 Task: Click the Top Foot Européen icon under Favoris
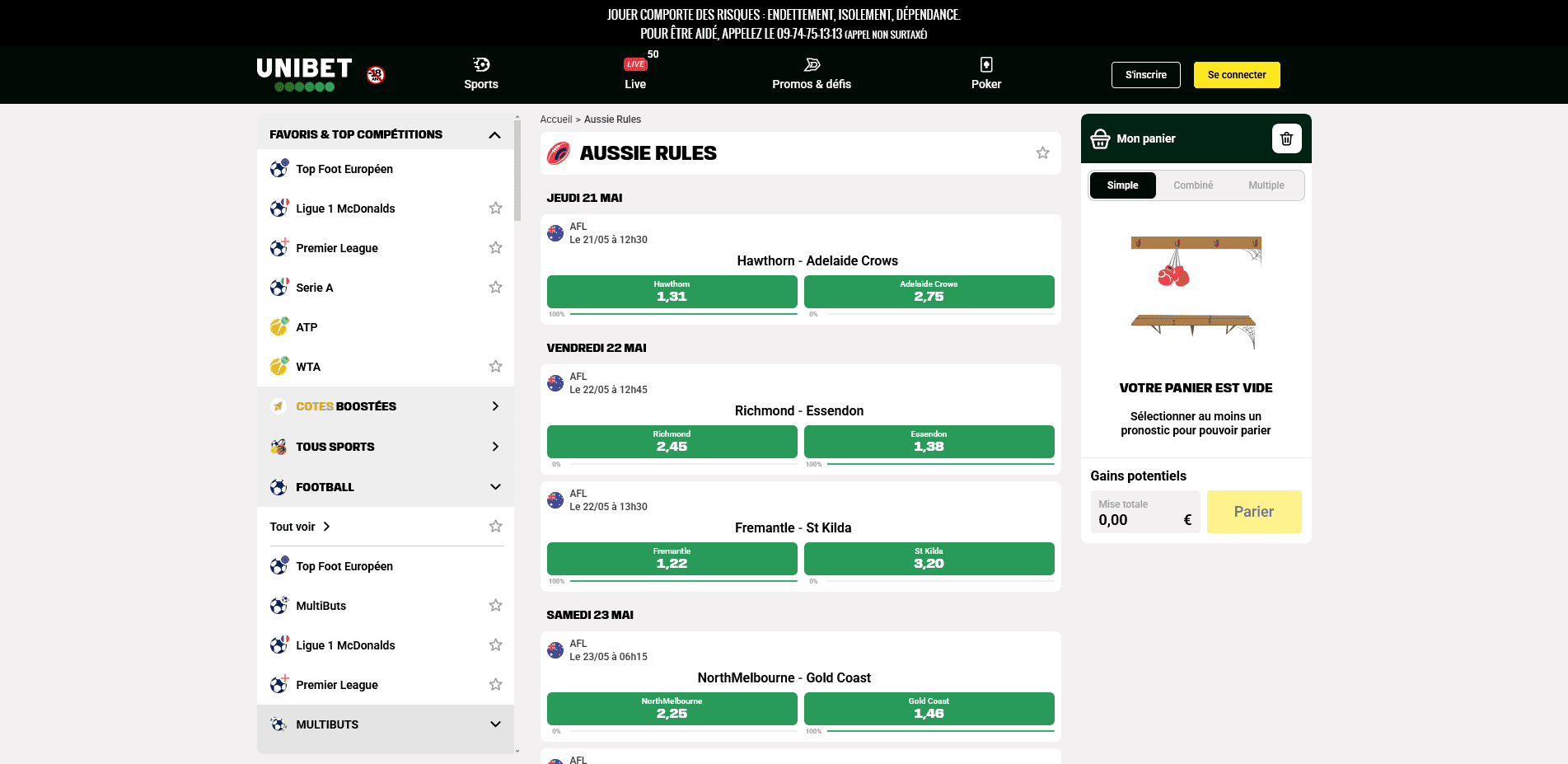279,169
